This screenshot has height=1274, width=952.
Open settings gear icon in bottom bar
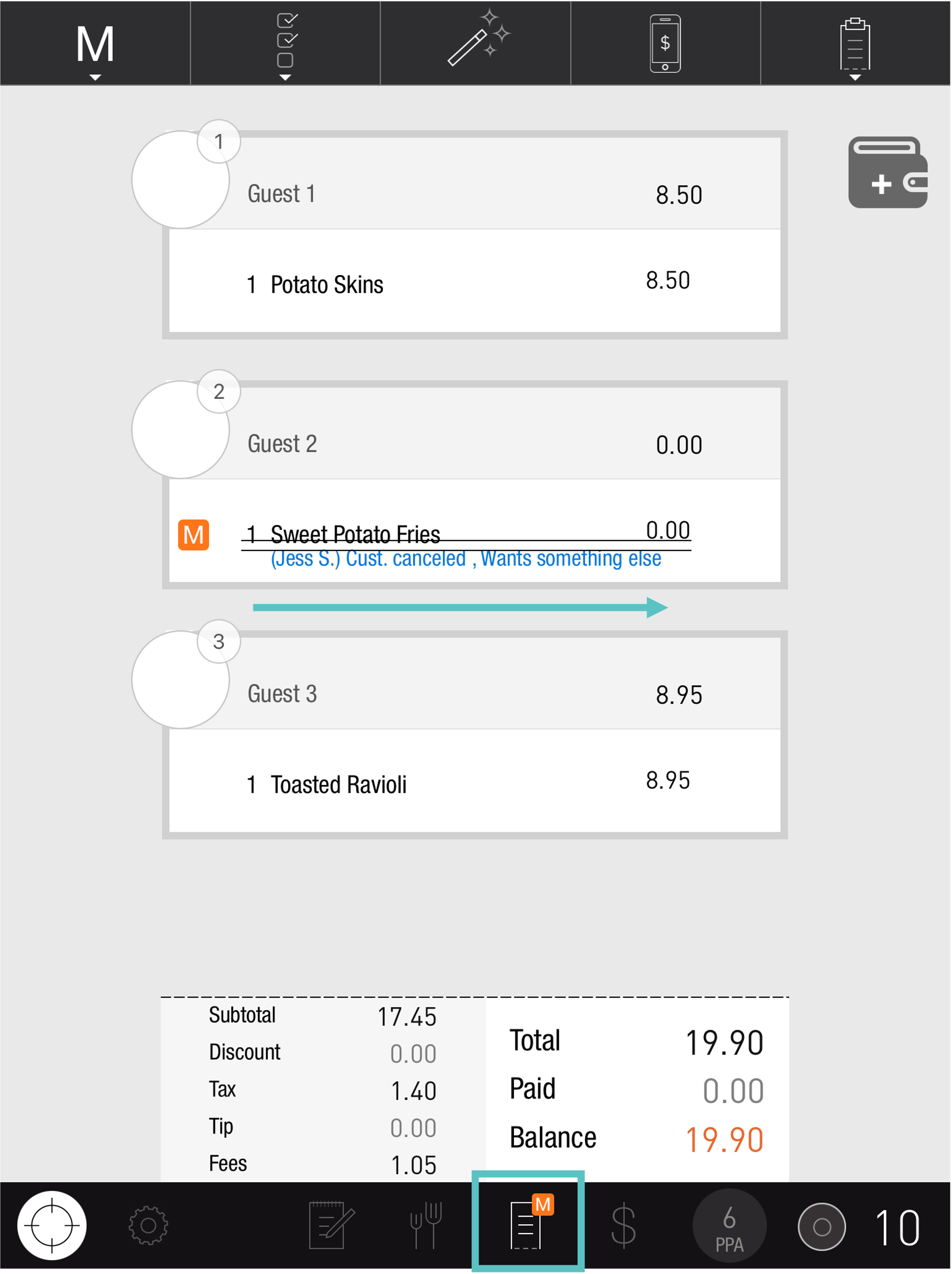(x=148, y=1225)
